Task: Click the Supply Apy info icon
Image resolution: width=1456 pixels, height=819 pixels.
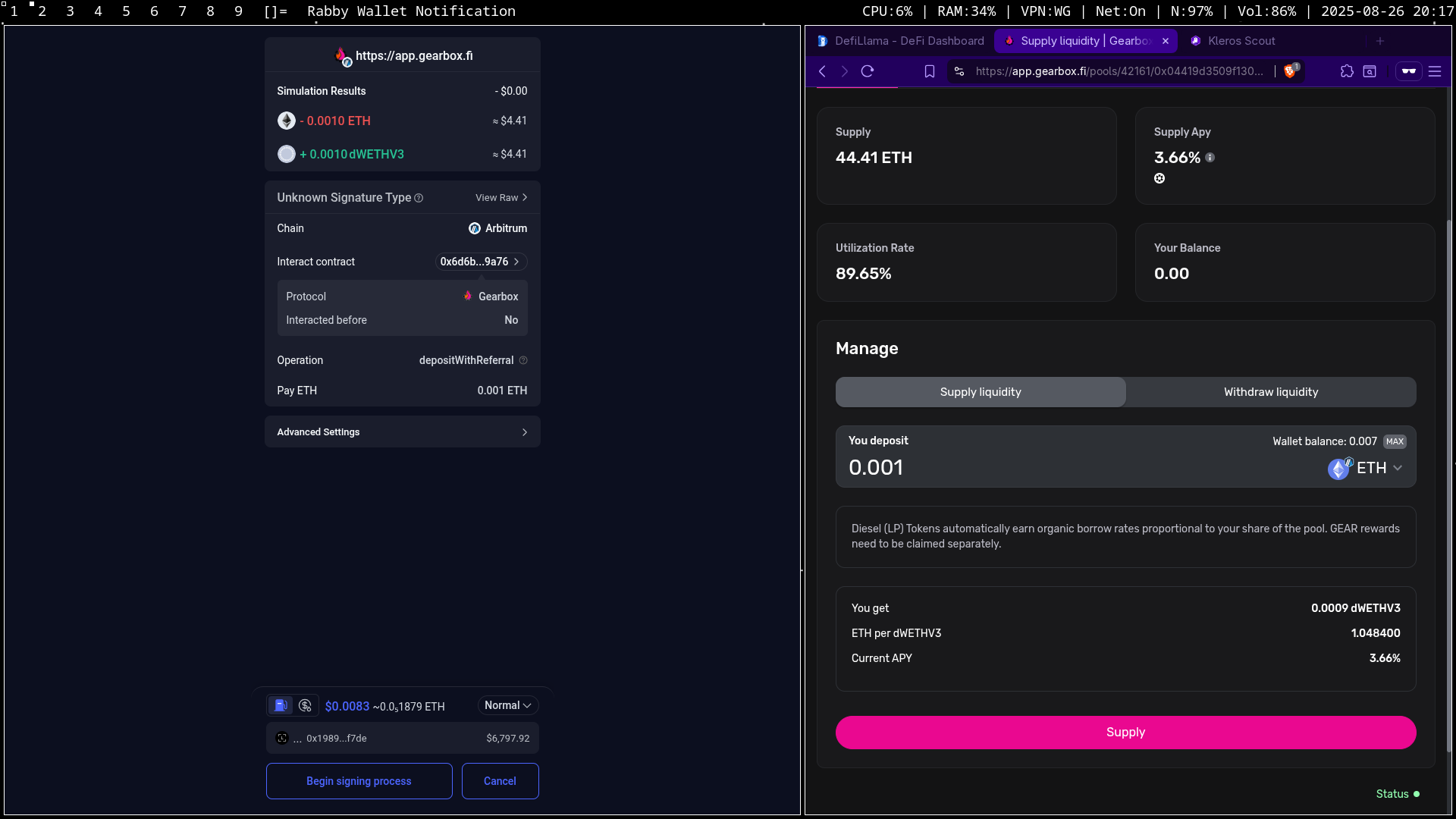Action: coord(1210,158)
